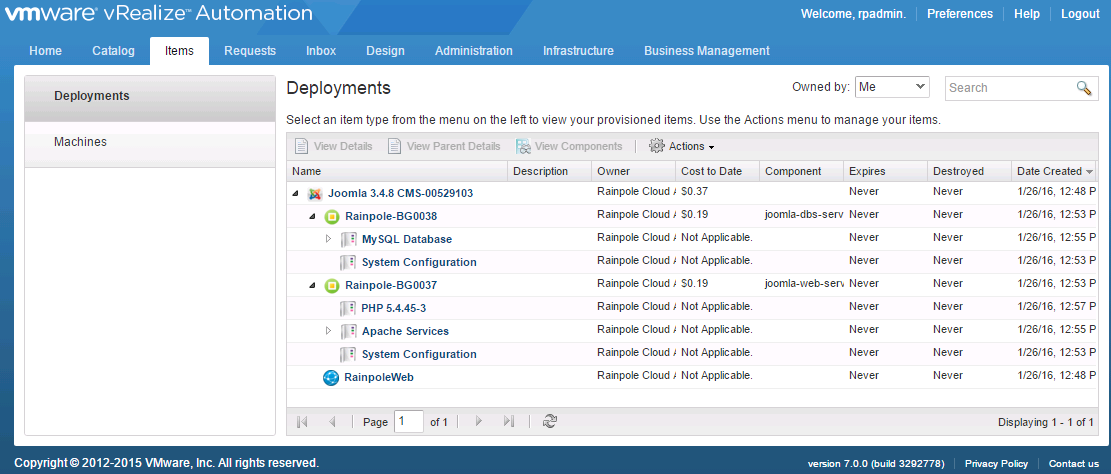Open the Actions dropdown menu
1111x474 pixels.
pyautogui.click(x=682, y=146)
